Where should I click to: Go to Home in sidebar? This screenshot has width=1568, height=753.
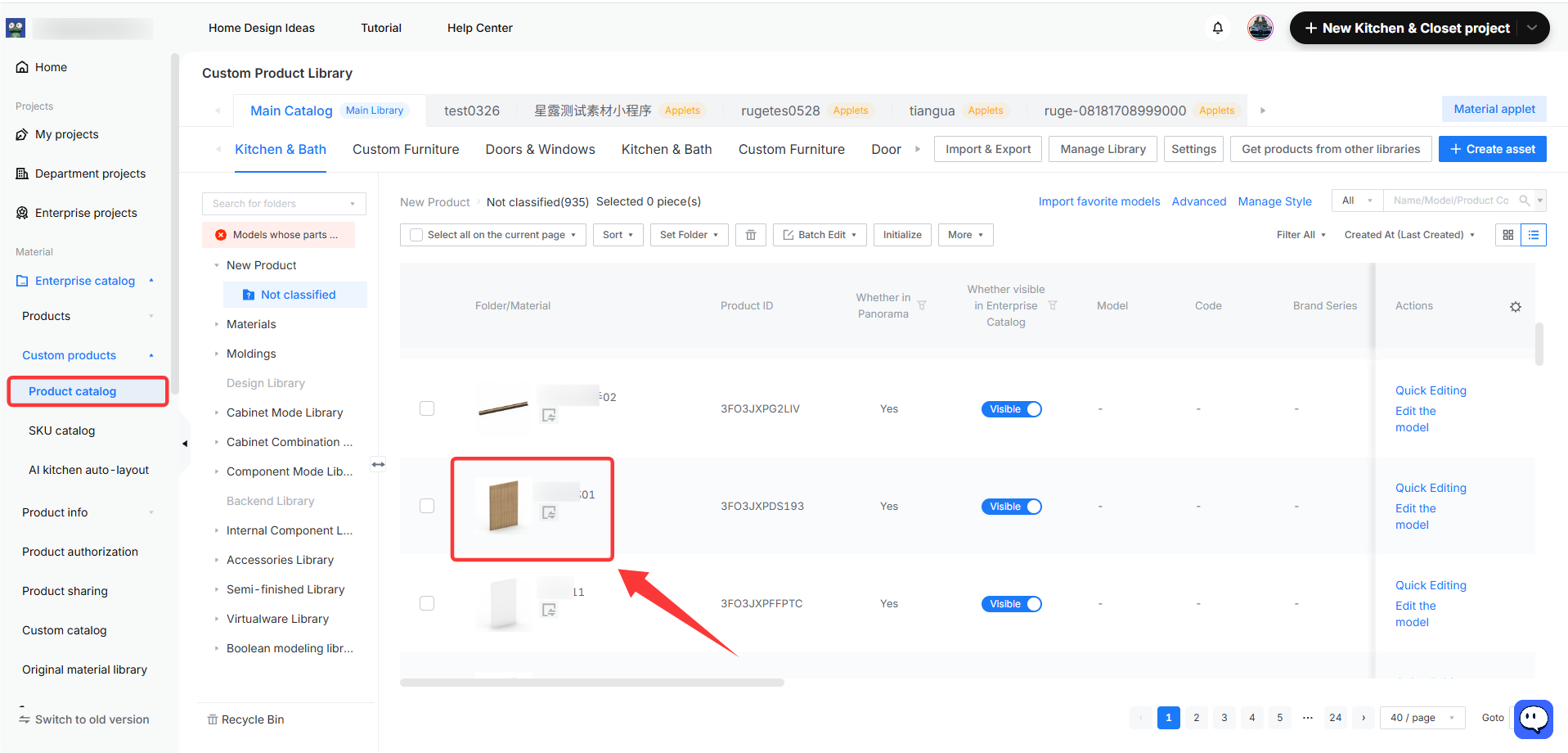click(42, 67)
